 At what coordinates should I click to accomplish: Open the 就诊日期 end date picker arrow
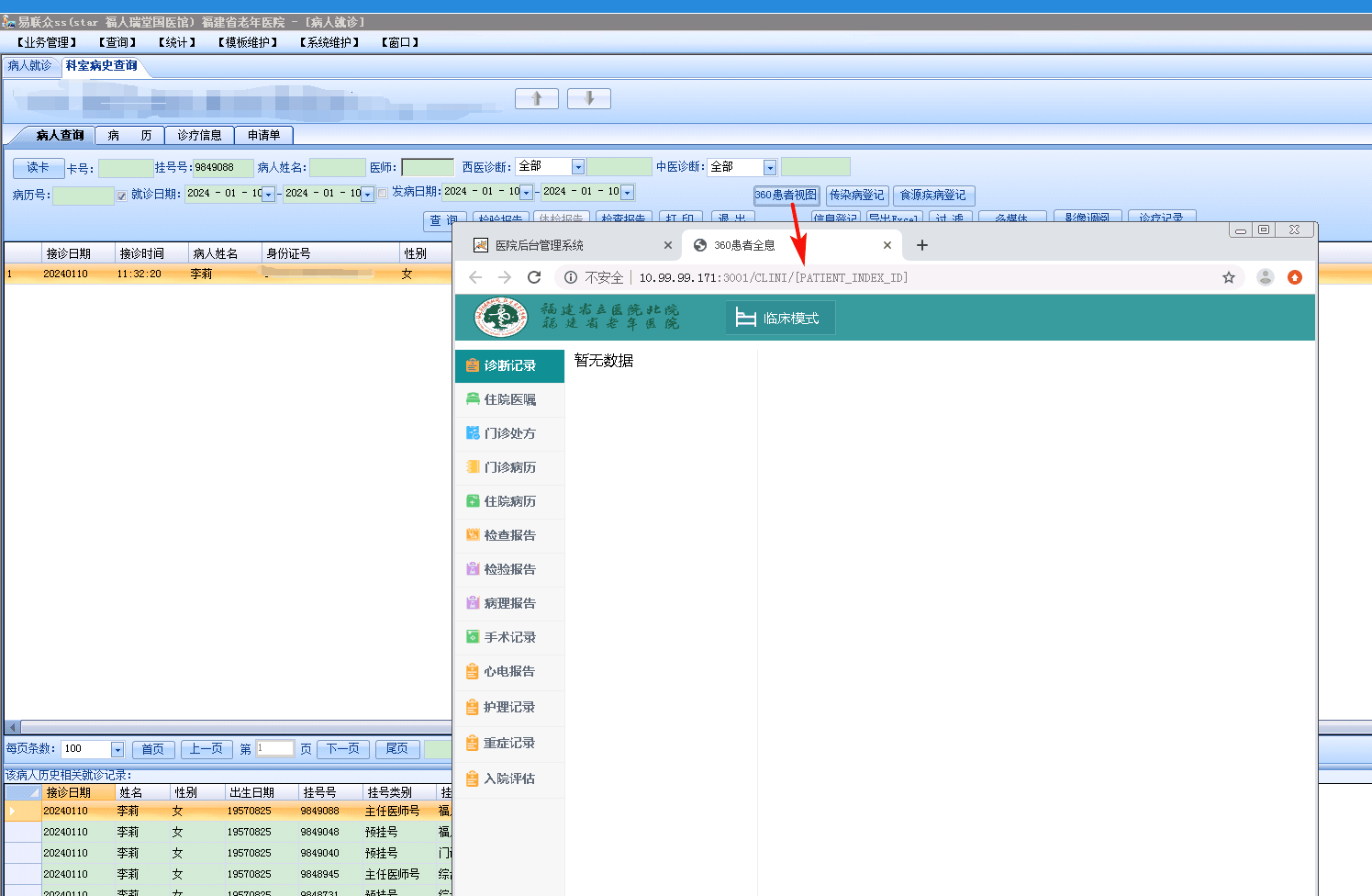(368, 194)
